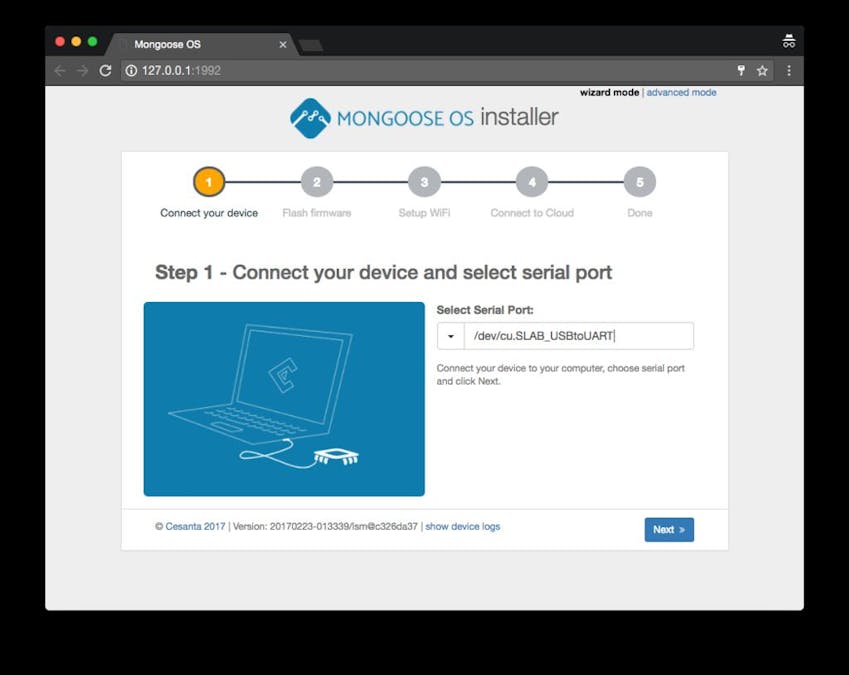This screenshot has width=849, height=675.
Task: Toggle the bookmark star in the address bar
Action: pos(763,71)
